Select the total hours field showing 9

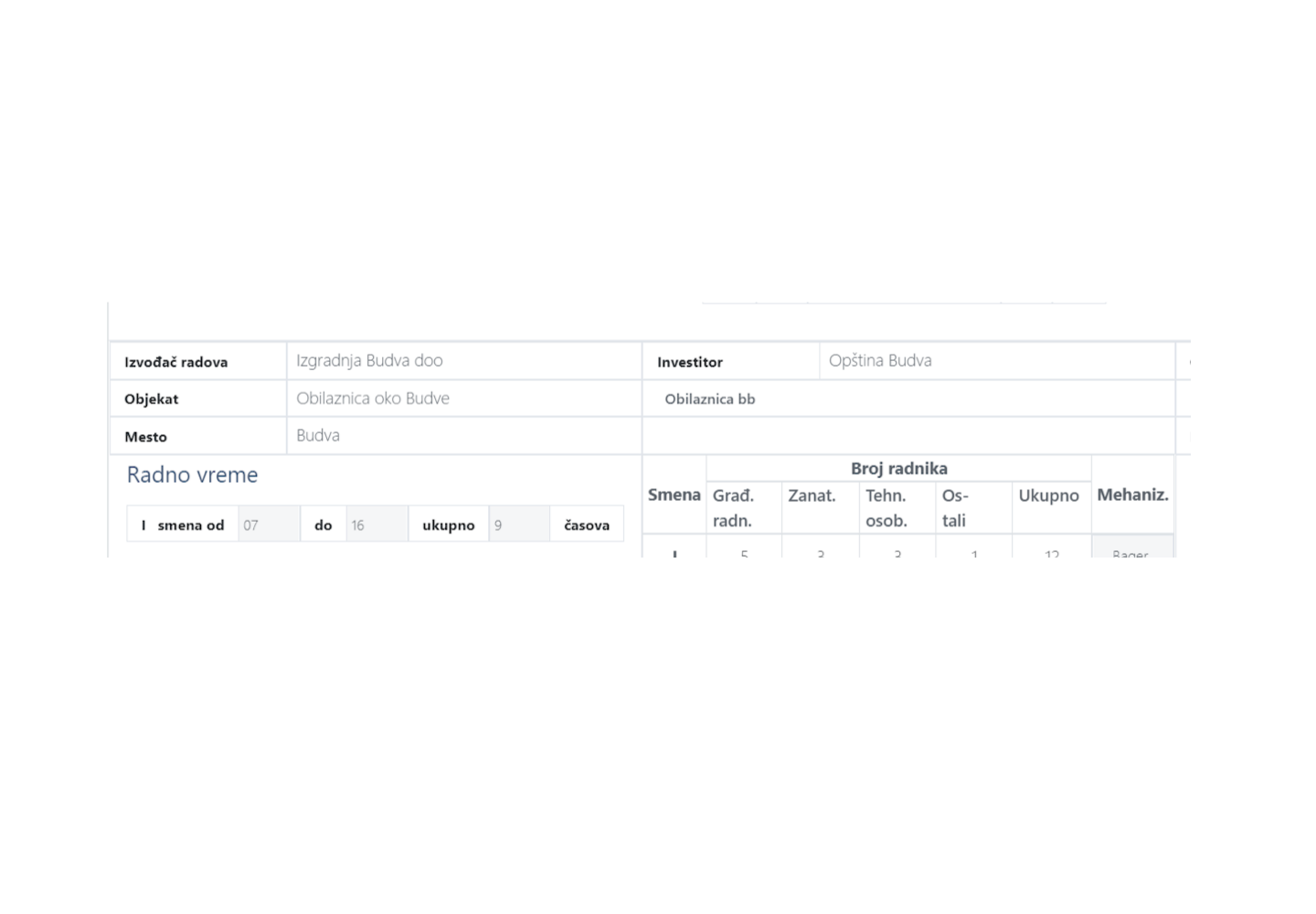(518, 526)
